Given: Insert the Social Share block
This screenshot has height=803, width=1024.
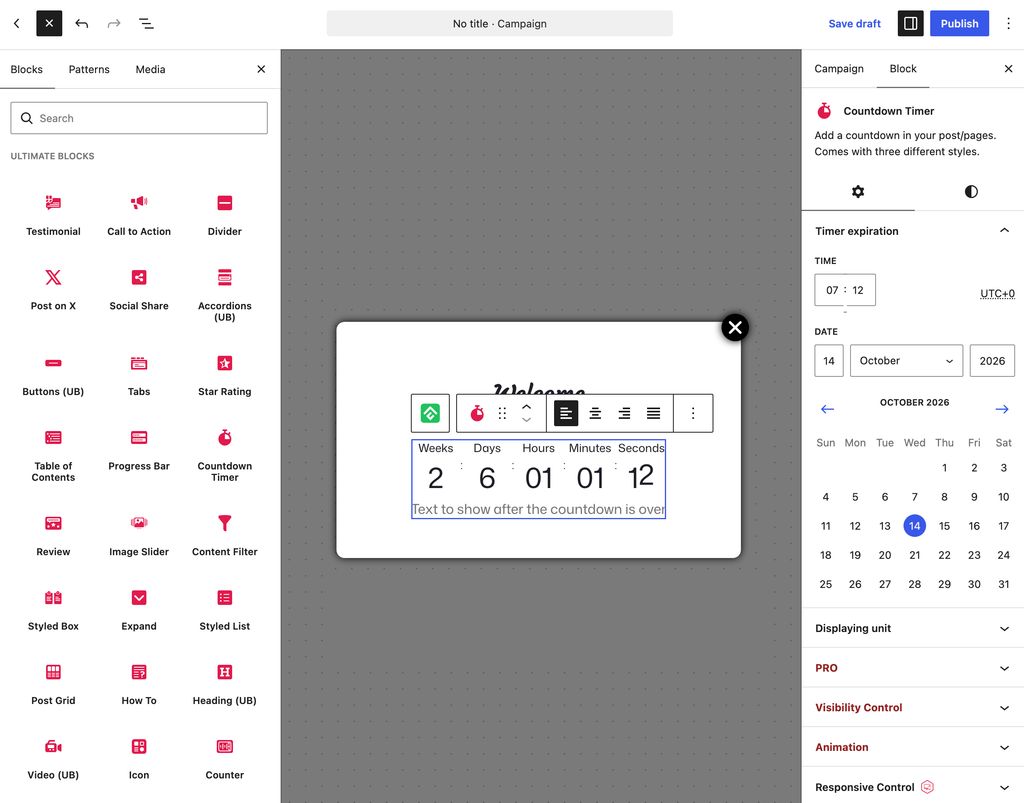Looking at the screenshot, I should (x=139, y=289).
